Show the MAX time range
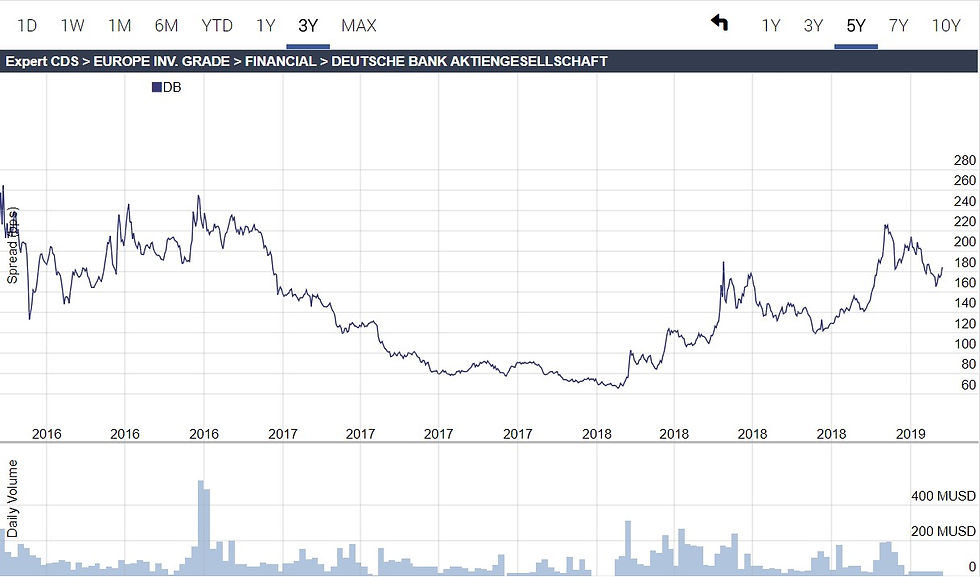 (x=359, y=26)
